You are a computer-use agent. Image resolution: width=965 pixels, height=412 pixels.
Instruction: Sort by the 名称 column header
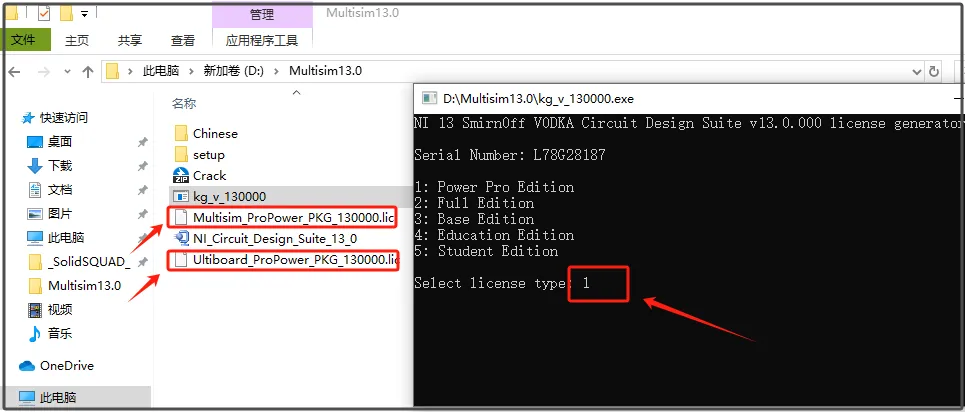tap(183, 103)
